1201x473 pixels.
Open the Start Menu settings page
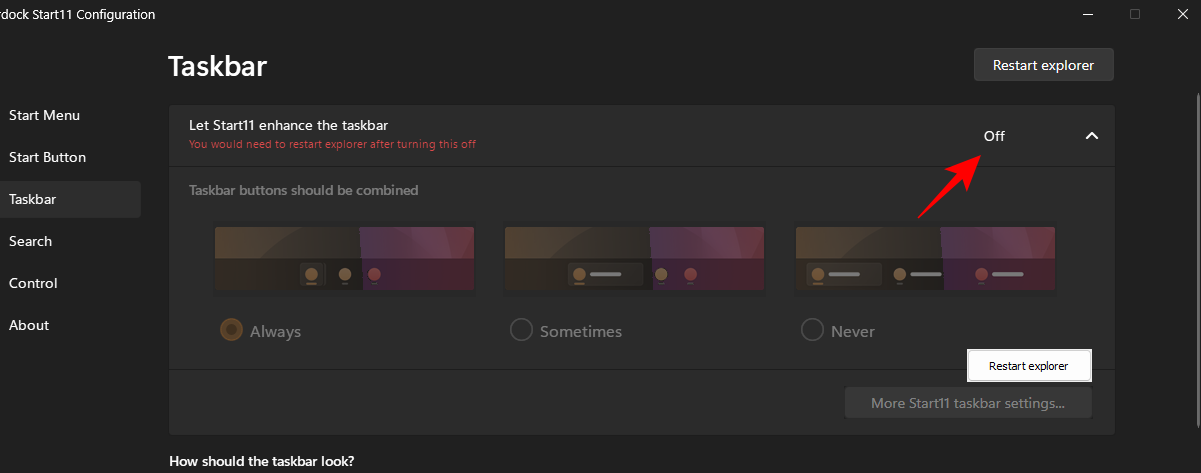[44, 115]
